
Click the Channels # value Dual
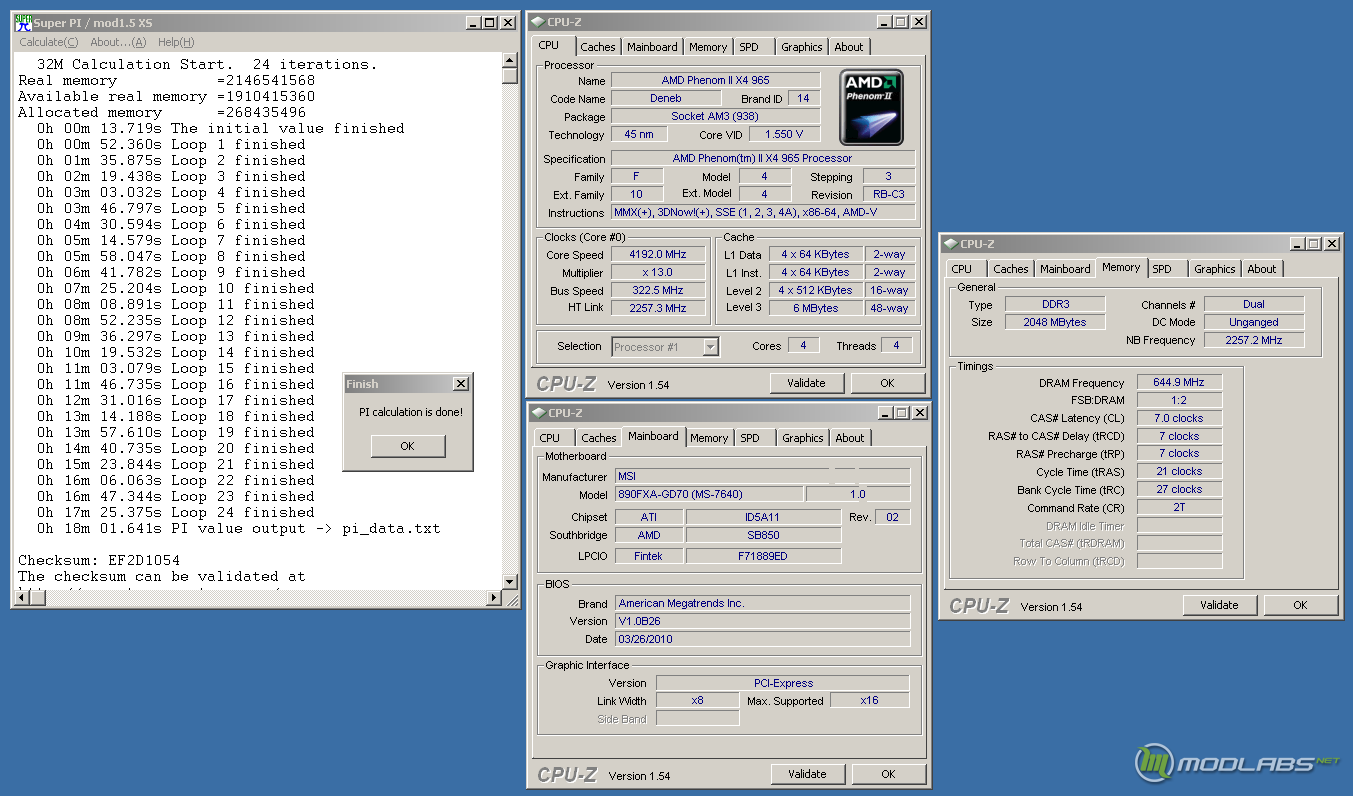1254,304
